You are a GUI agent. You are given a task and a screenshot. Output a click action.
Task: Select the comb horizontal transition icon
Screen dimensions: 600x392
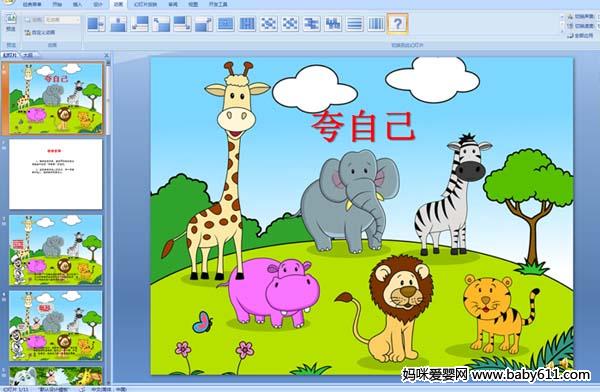click(x=311, y=24)
